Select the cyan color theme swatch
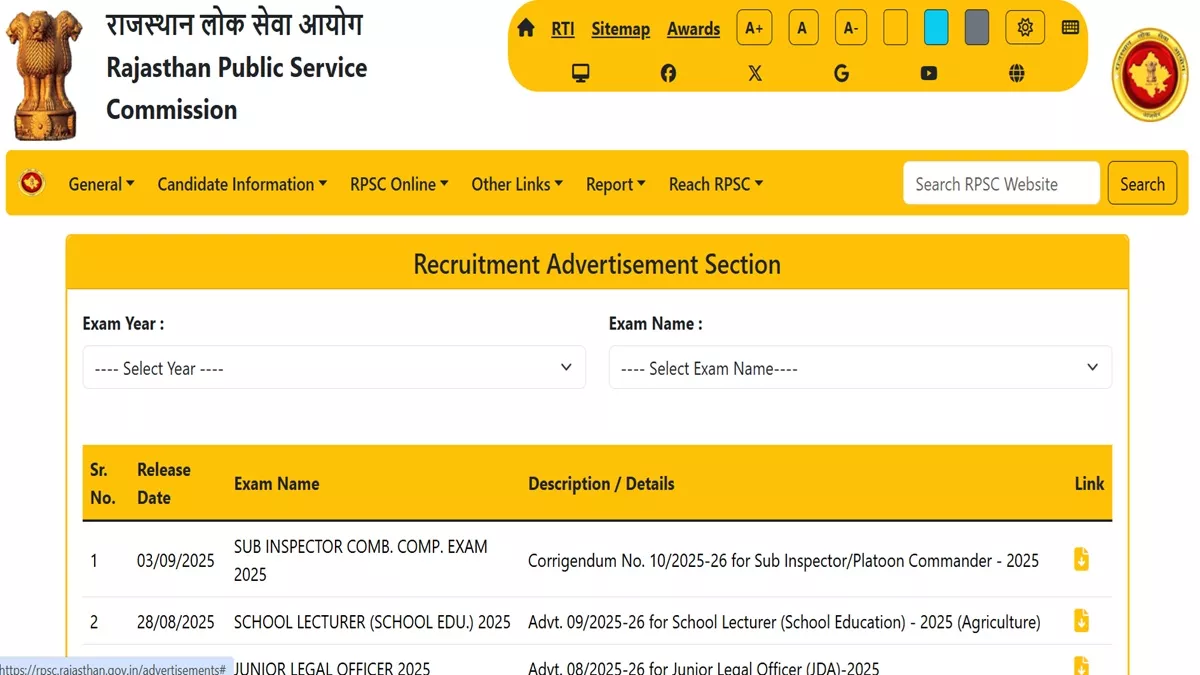This screenshot has height=675, width=1200. 936,28
